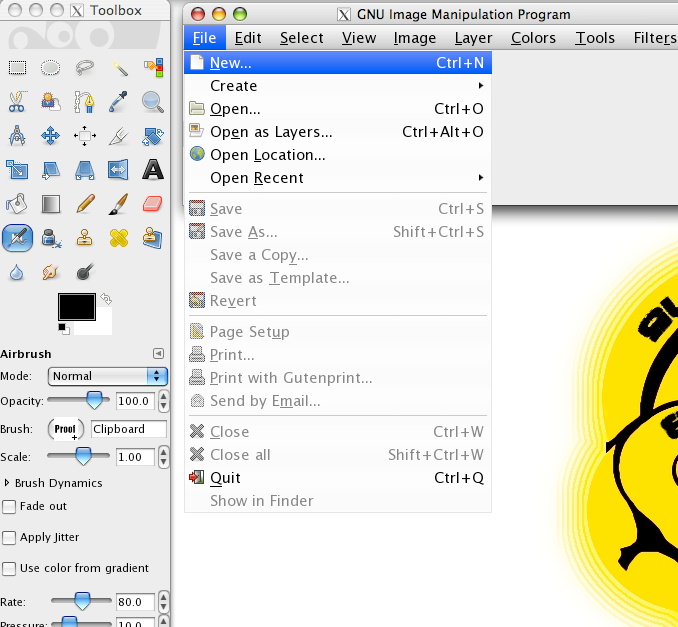The width and height of the screenshot is (678, 627).
Task: Select the Rectangle Select tool
Action: point(17,68)
